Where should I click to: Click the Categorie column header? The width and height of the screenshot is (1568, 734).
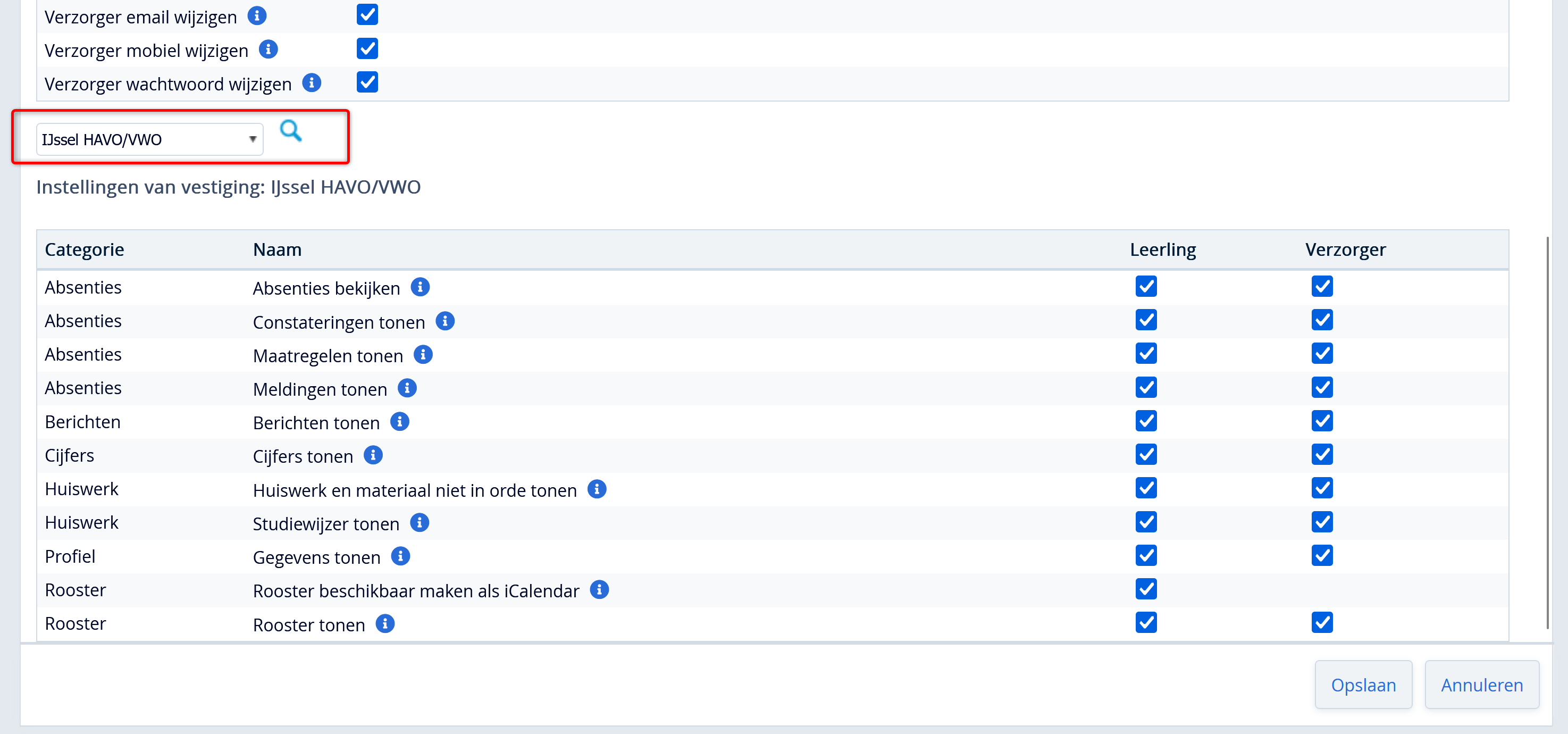85,250
